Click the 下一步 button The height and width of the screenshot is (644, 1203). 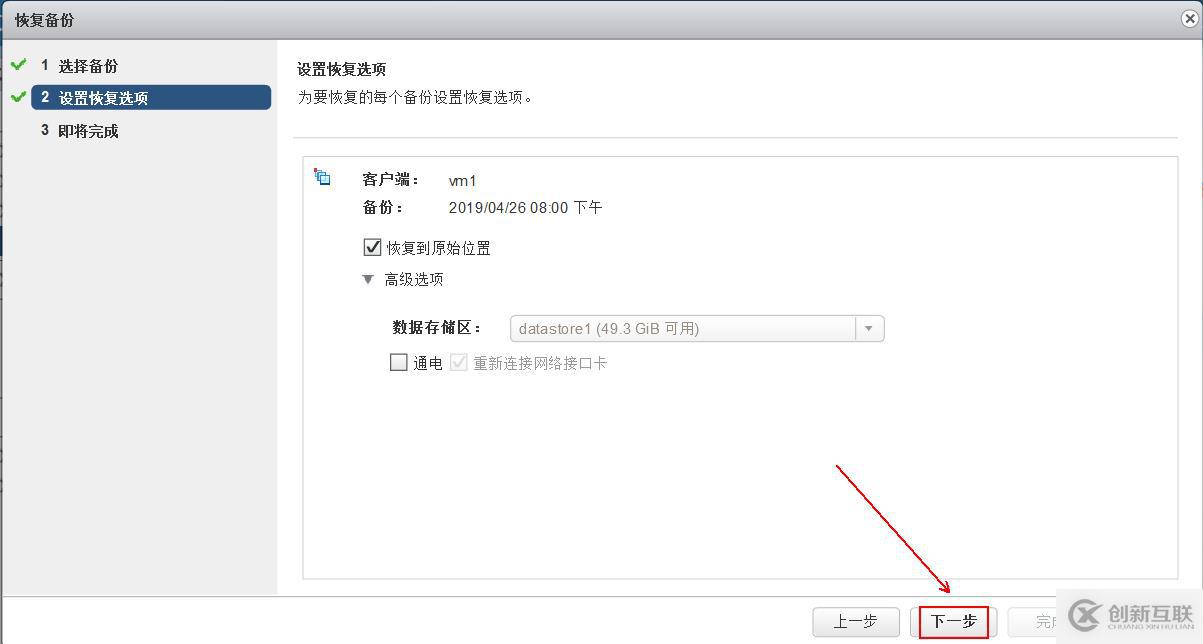coord(953,622)
